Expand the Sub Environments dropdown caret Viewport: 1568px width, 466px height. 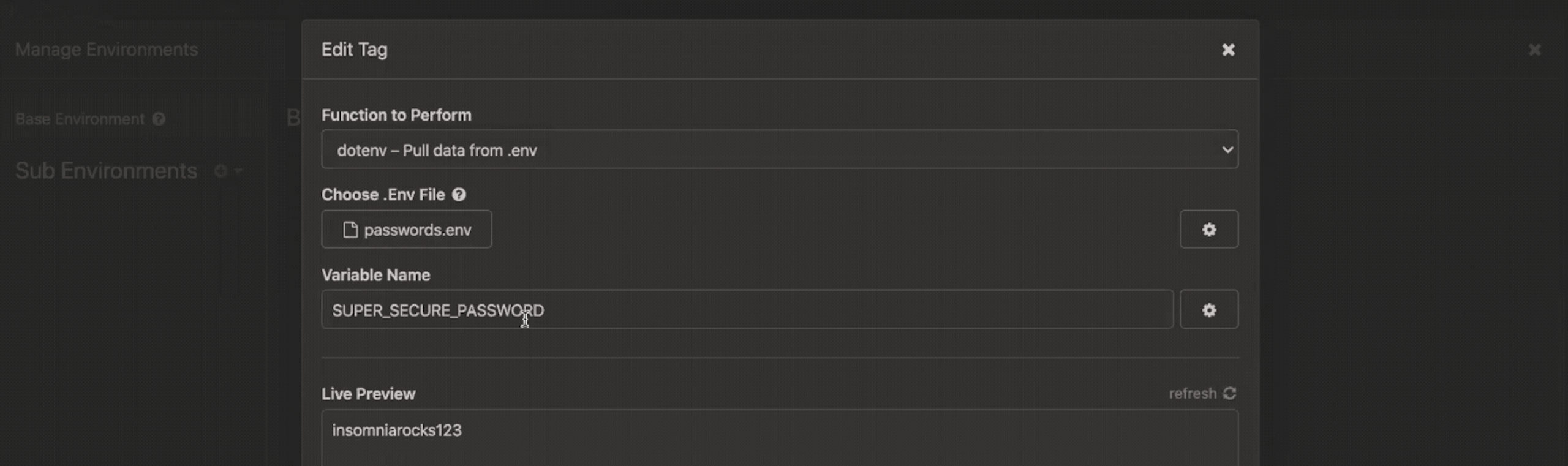pyautogui.click(x=238, y=171)
